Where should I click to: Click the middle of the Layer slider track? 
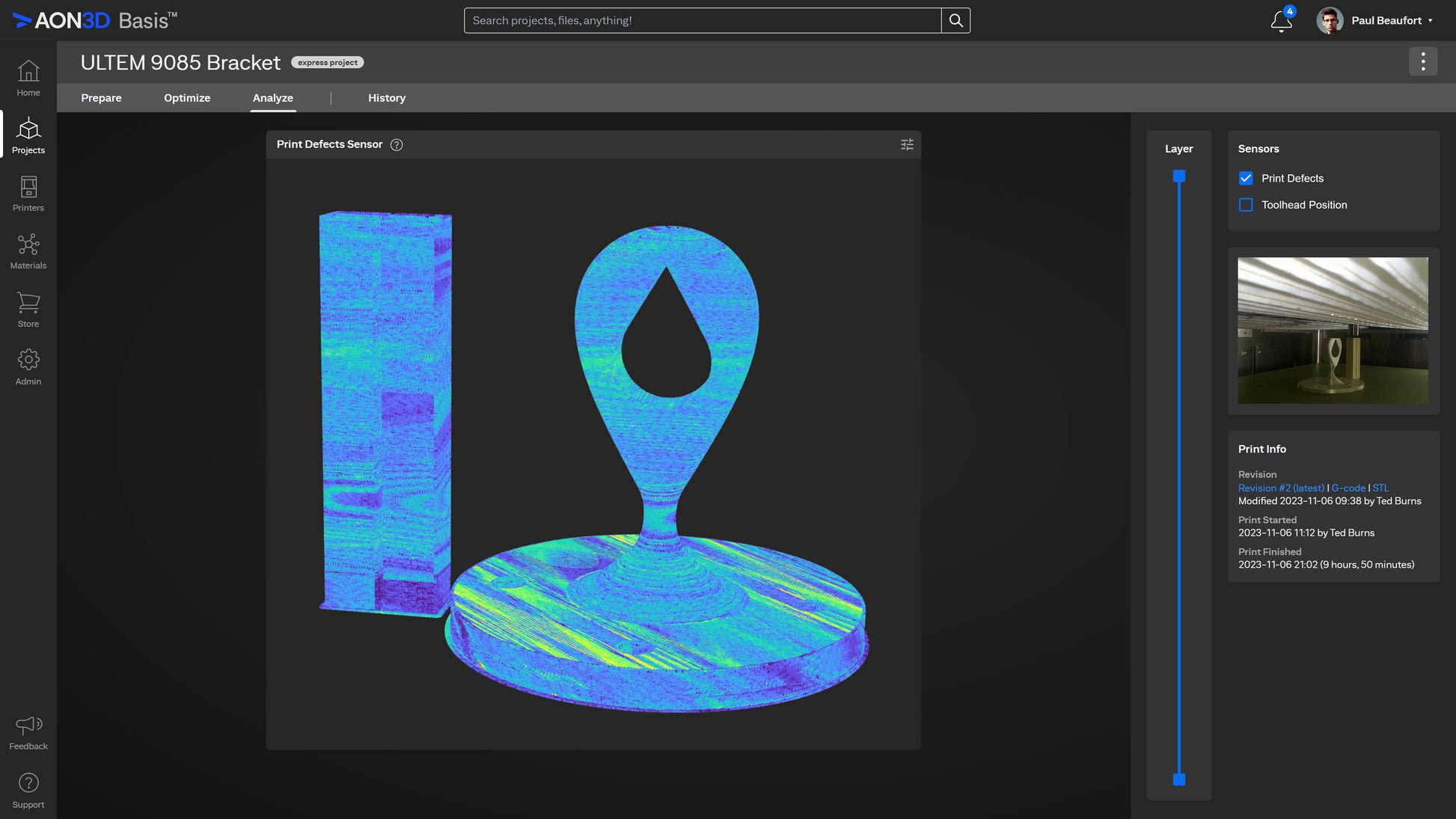pyautogui.click(x=1179, y=478)
